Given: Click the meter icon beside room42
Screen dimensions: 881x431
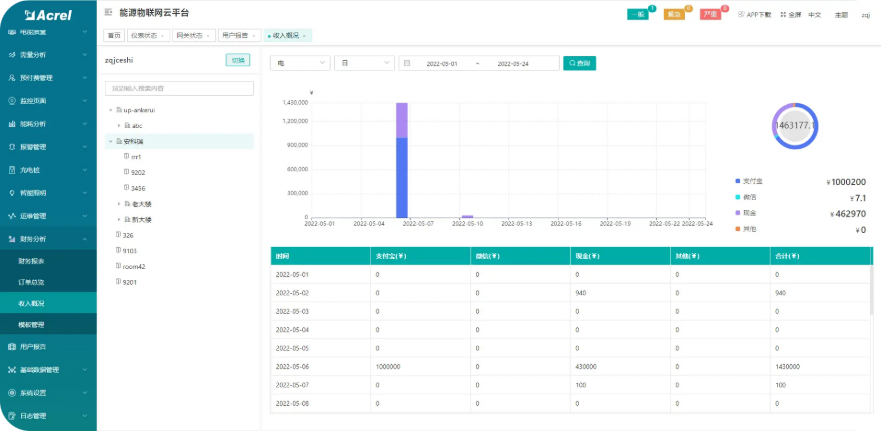Looking at the screenshot, I should [118, 266].
